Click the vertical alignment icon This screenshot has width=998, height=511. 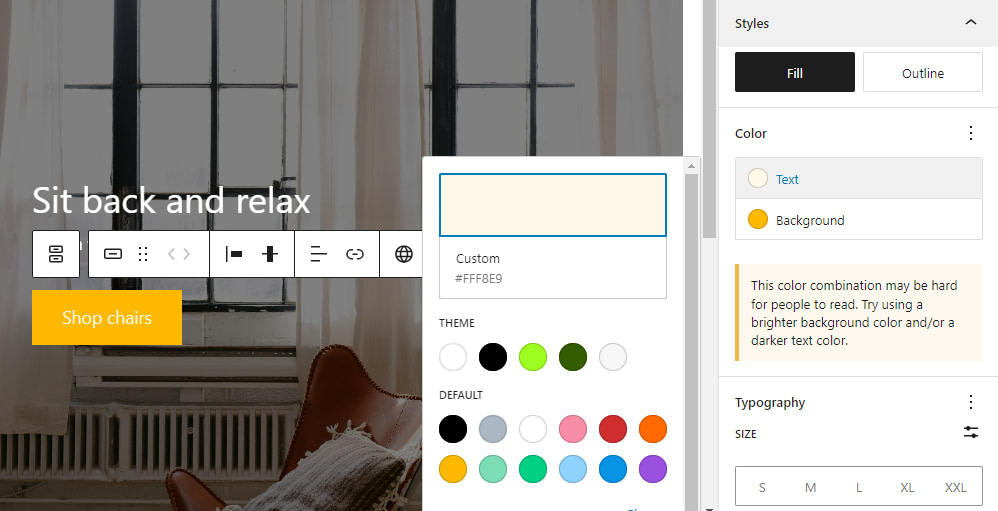click(x=270, y=254)
